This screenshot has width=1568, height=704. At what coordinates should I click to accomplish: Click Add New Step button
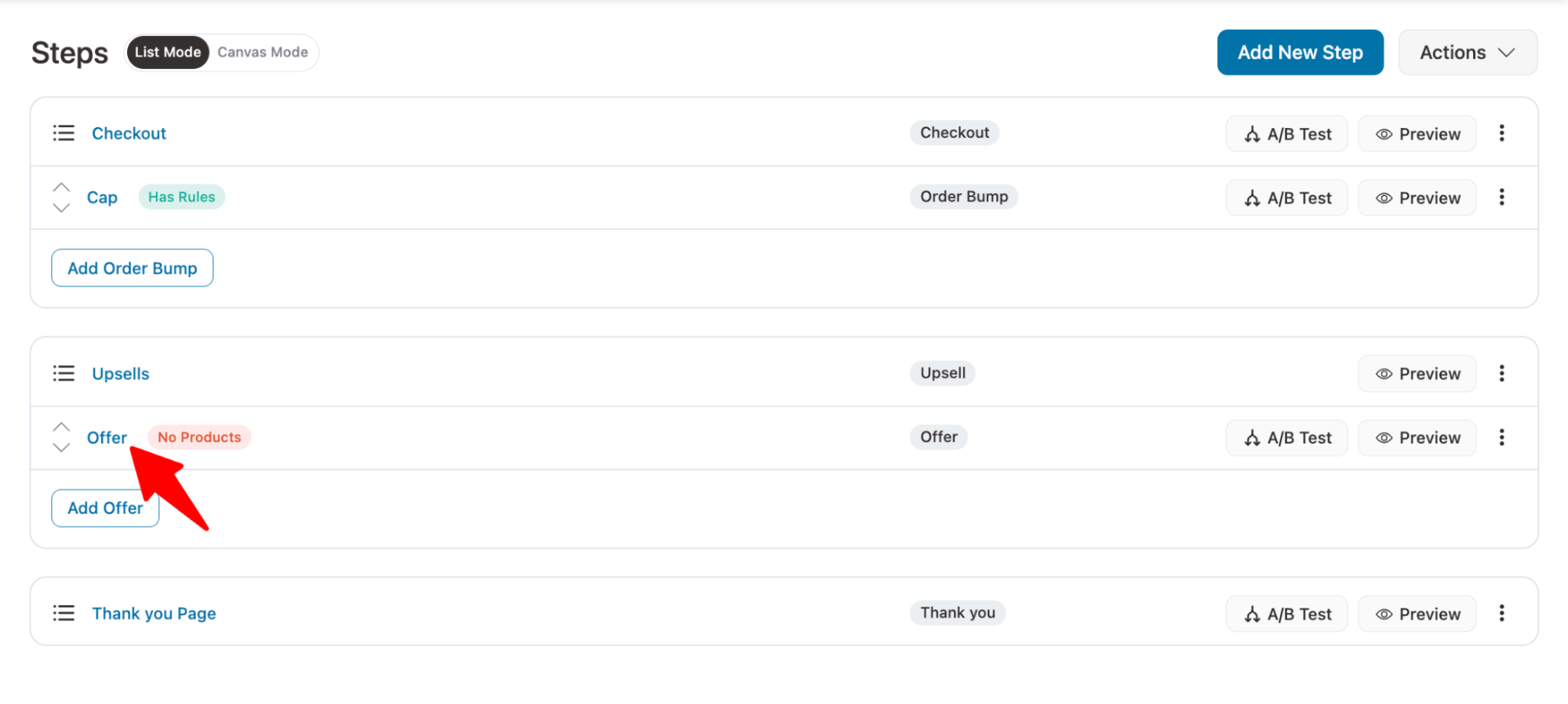coord(1300,53)
